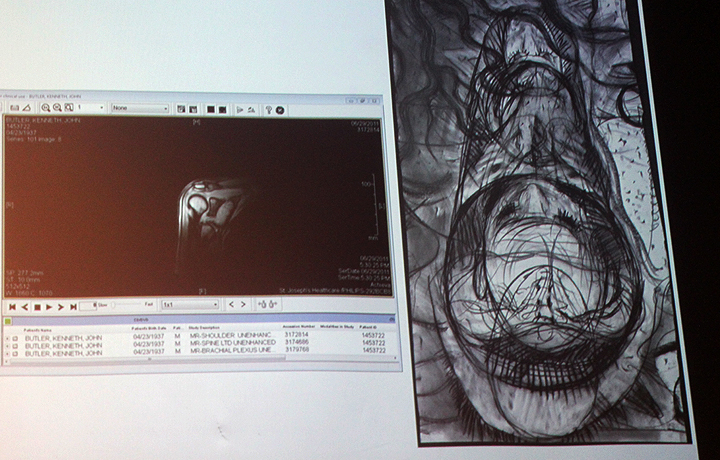720x460 pixels.
Task: Select study MR-SHOULDER UNENHANC
Action: pyautogui.click(x=231, y=336)
